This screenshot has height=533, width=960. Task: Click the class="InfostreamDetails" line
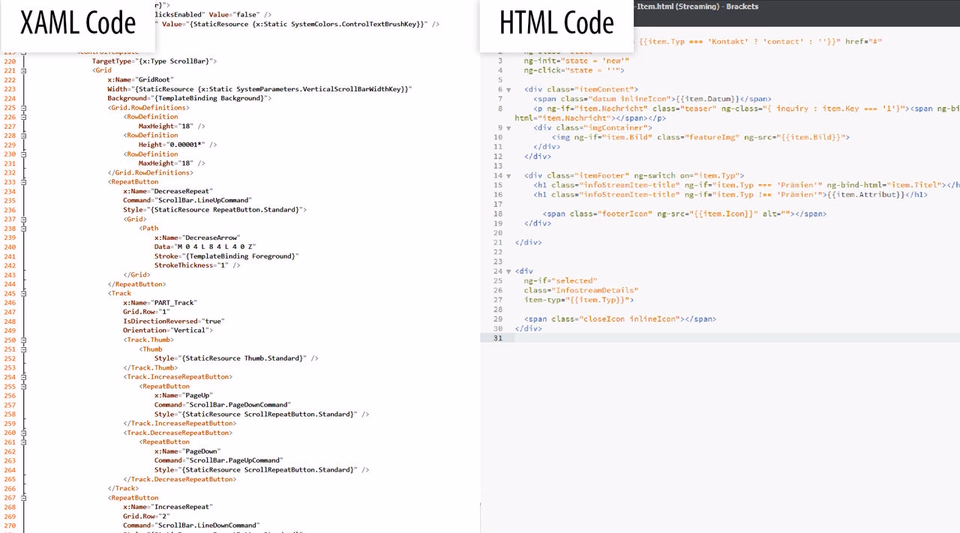581,290
